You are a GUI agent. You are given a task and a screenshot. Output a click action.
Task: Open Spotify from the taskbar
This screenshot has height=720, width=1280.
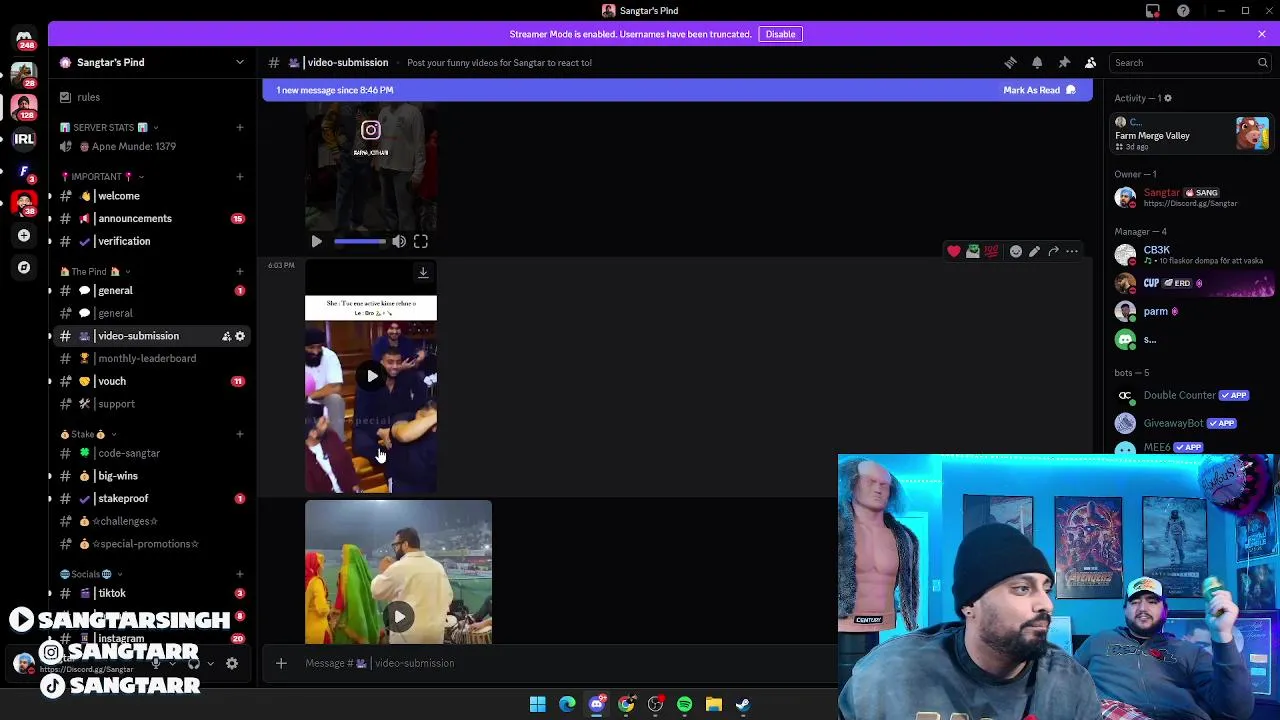point(684,704)
